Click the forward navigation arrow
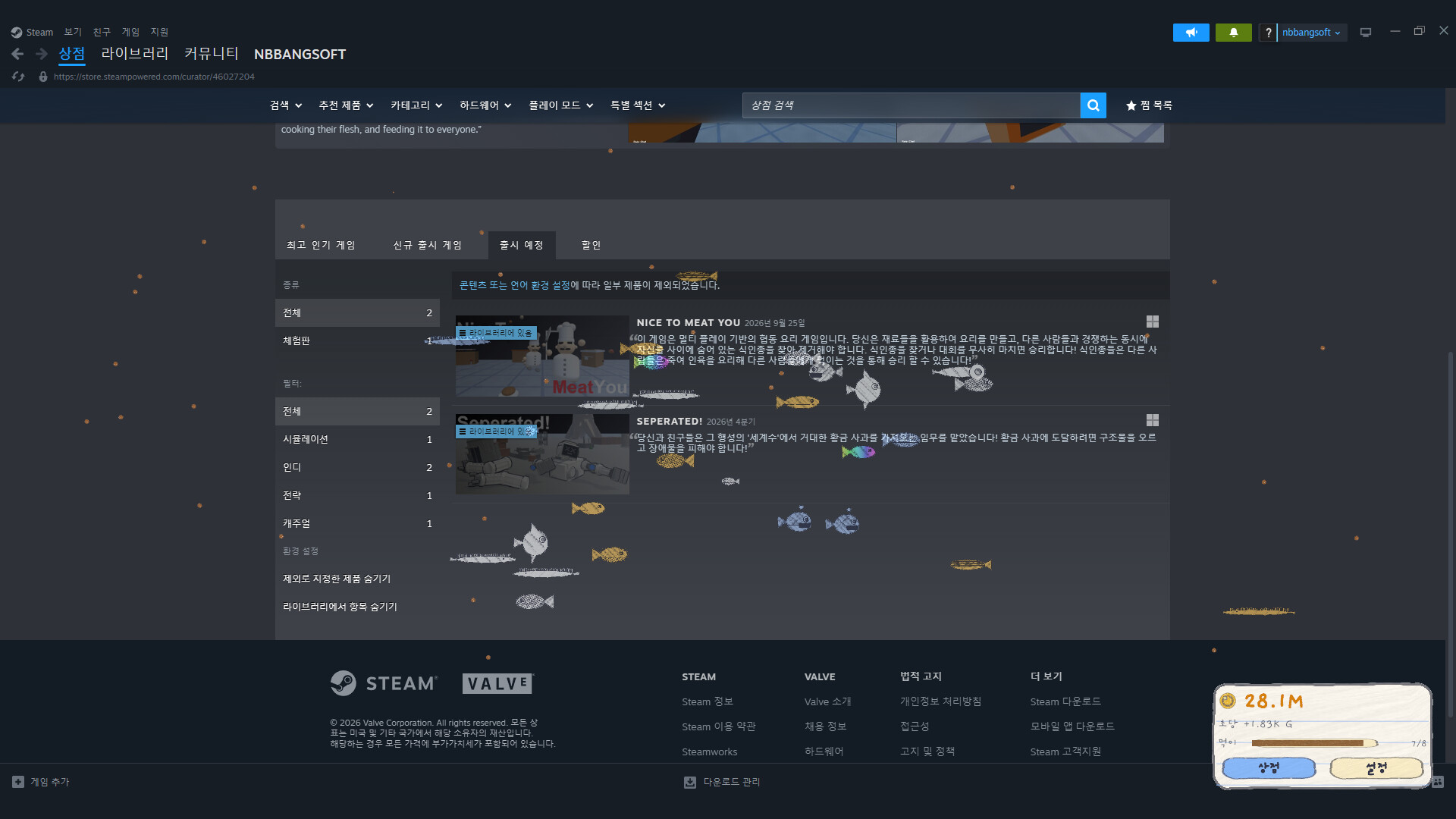This screenshot has height=819, width=1456. (x=42, y=54)
